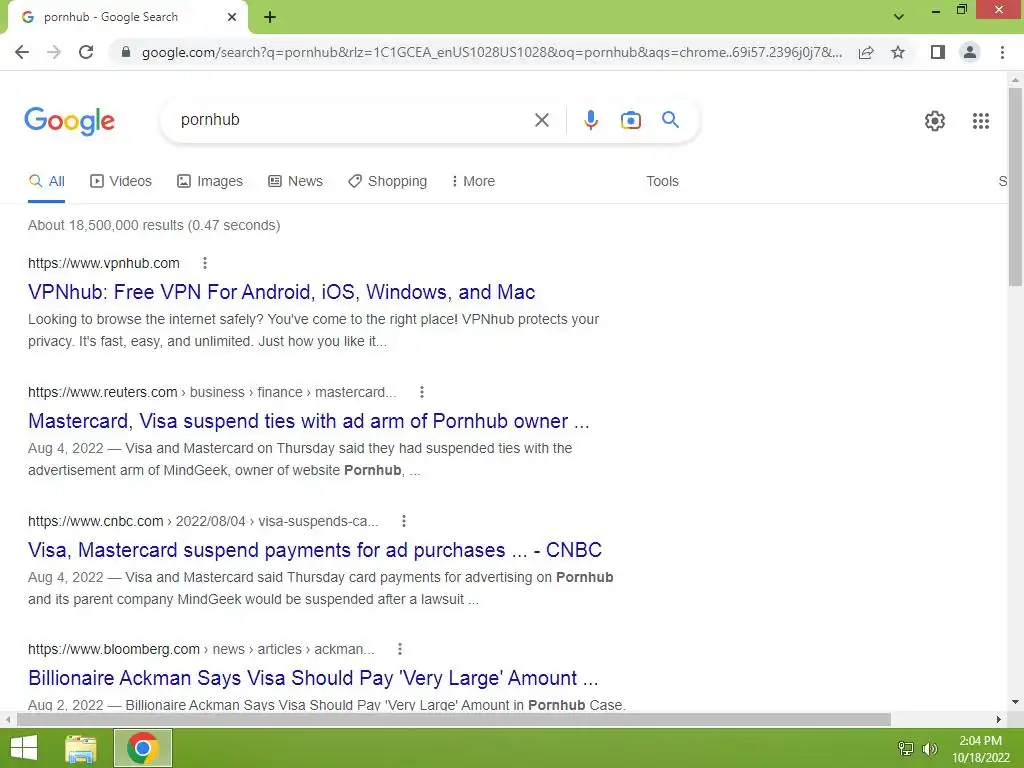The image size is (1024, 768).
Task: Switch to News results tab
Action: (295, 182)
